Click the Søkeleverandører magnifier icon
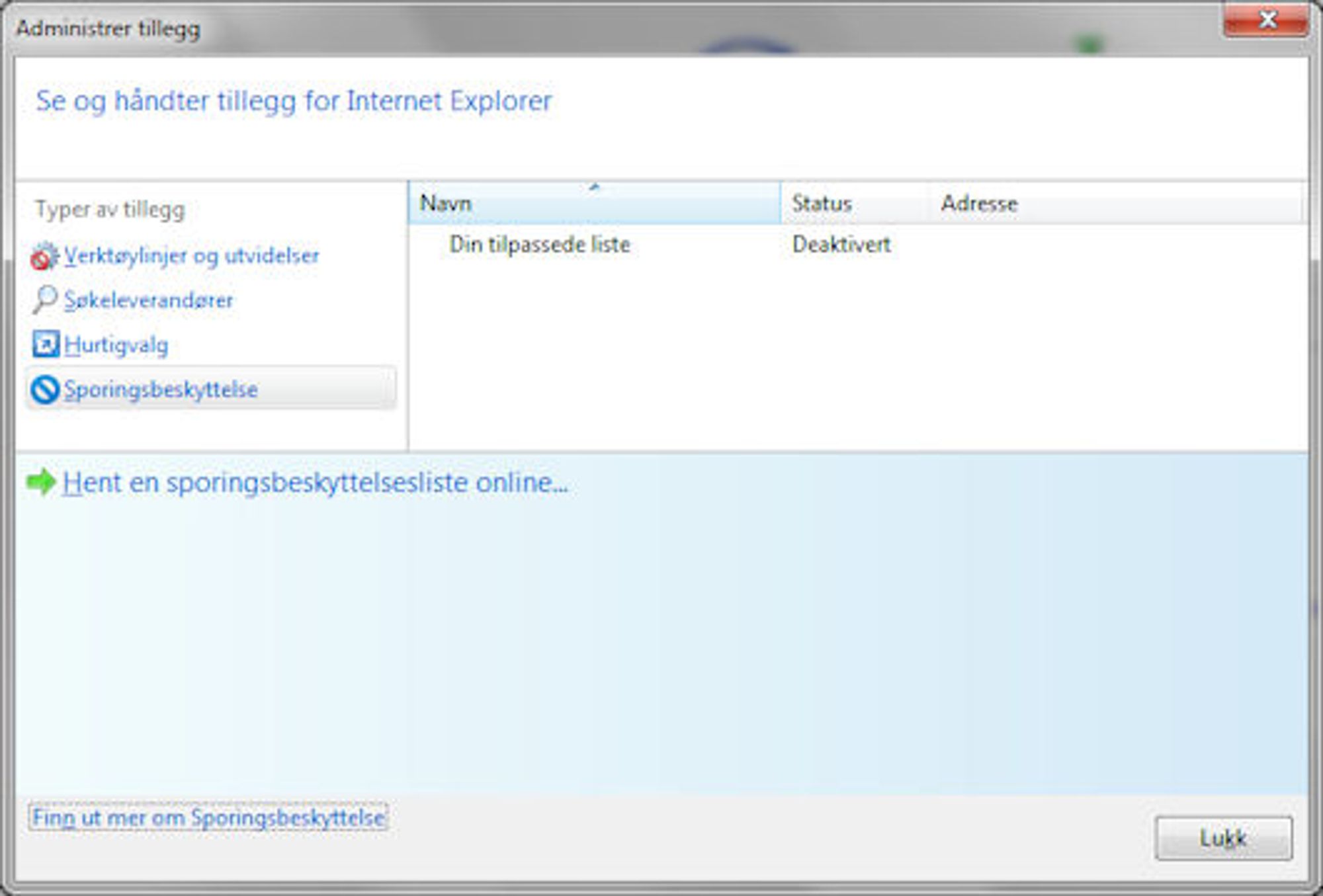The width and height of the screenshot is (1323, 896). 44,300
